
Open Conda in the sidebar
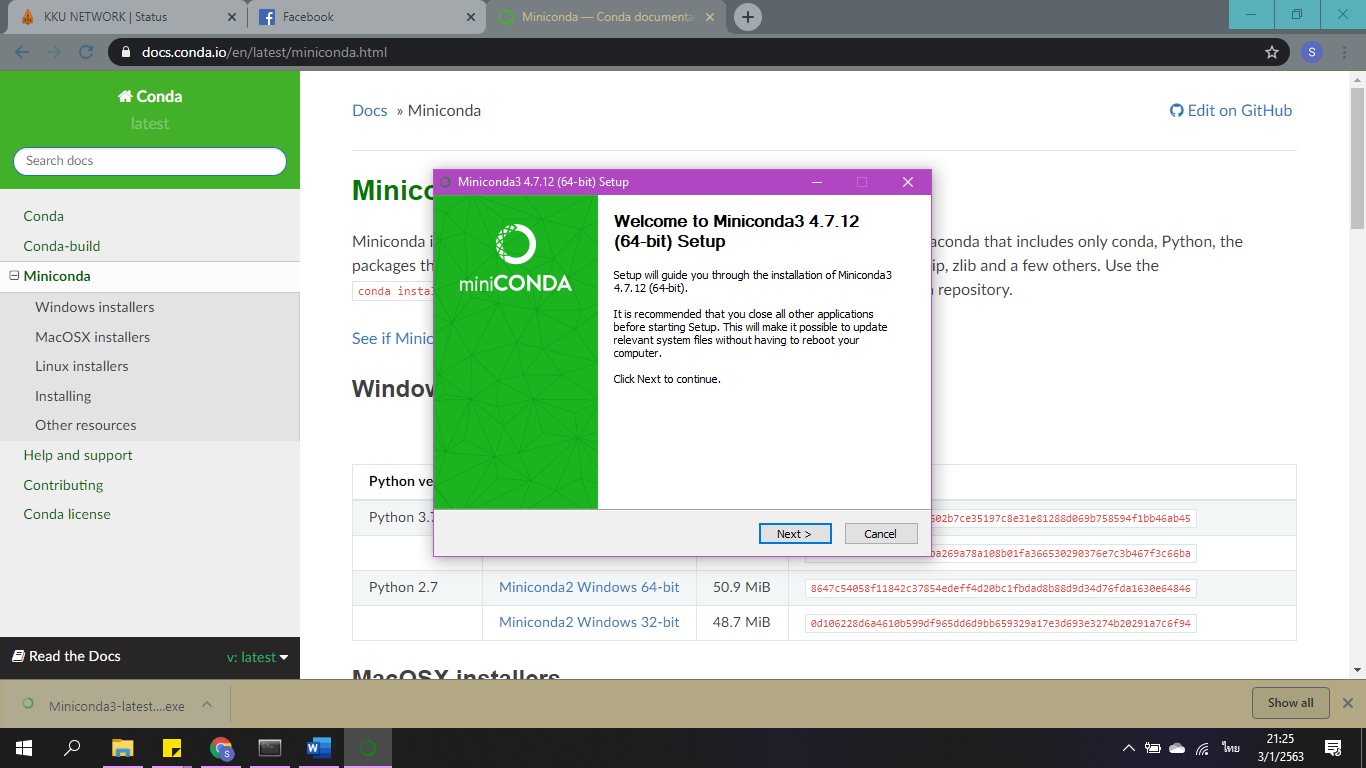(44, 216)
